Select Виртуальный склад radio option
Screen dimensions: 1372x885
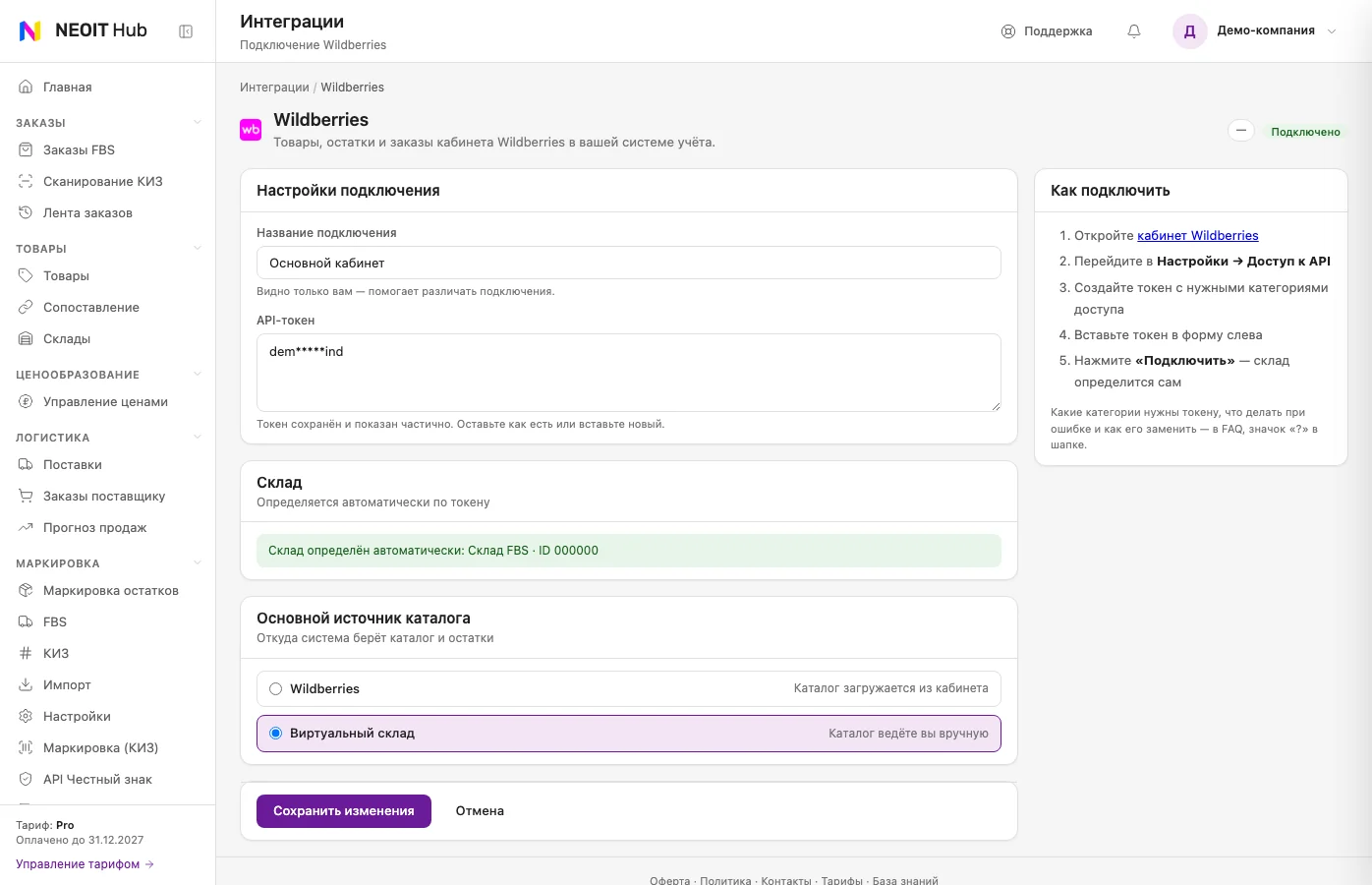click(x=629, y=734)
